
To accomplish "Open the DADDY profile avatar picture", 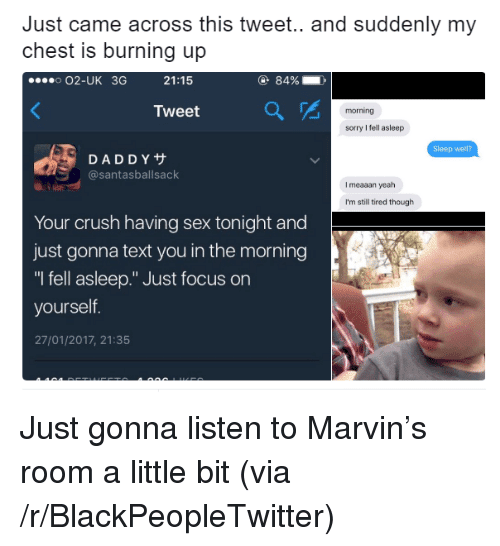I will coord(57,167).
